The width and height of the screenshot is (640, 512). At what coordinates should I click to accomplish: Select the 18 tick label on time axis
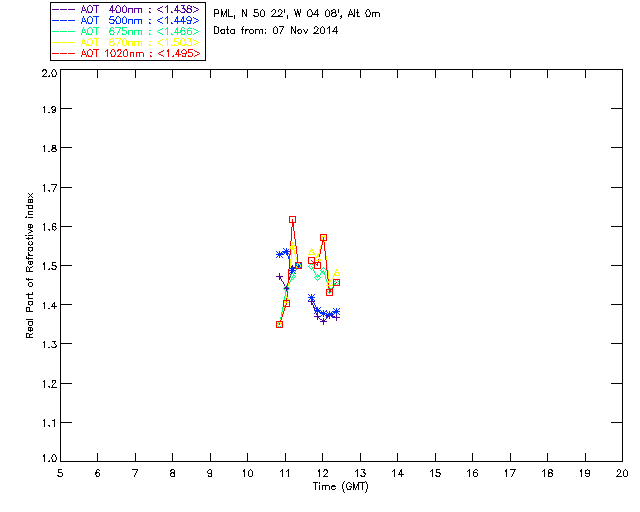547,473
